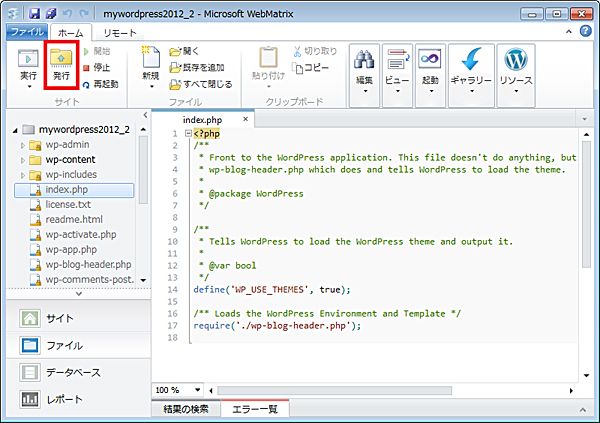Click the editor scroll right arrow
Image resolution: width=600 pixels, height=423 pixels.
(x=571, y=390)
